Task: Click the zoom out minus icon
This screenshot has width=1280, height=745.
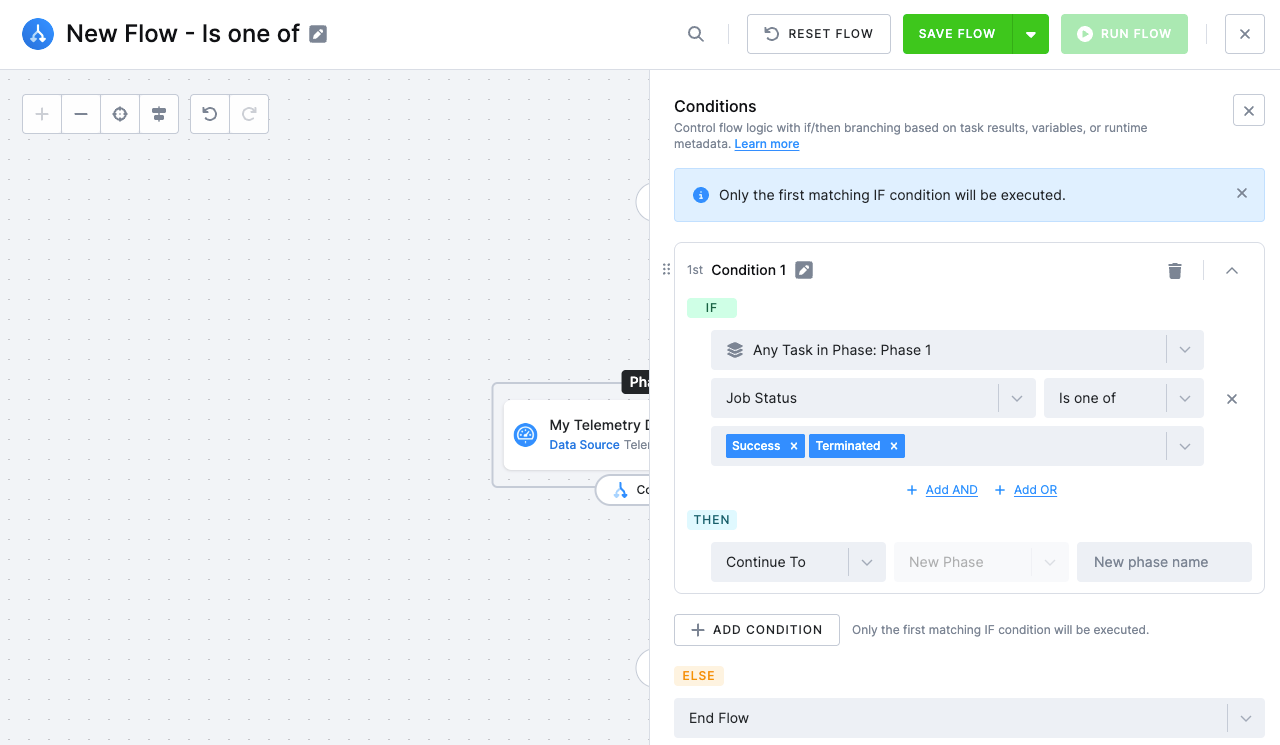Action: click(81, 114)
